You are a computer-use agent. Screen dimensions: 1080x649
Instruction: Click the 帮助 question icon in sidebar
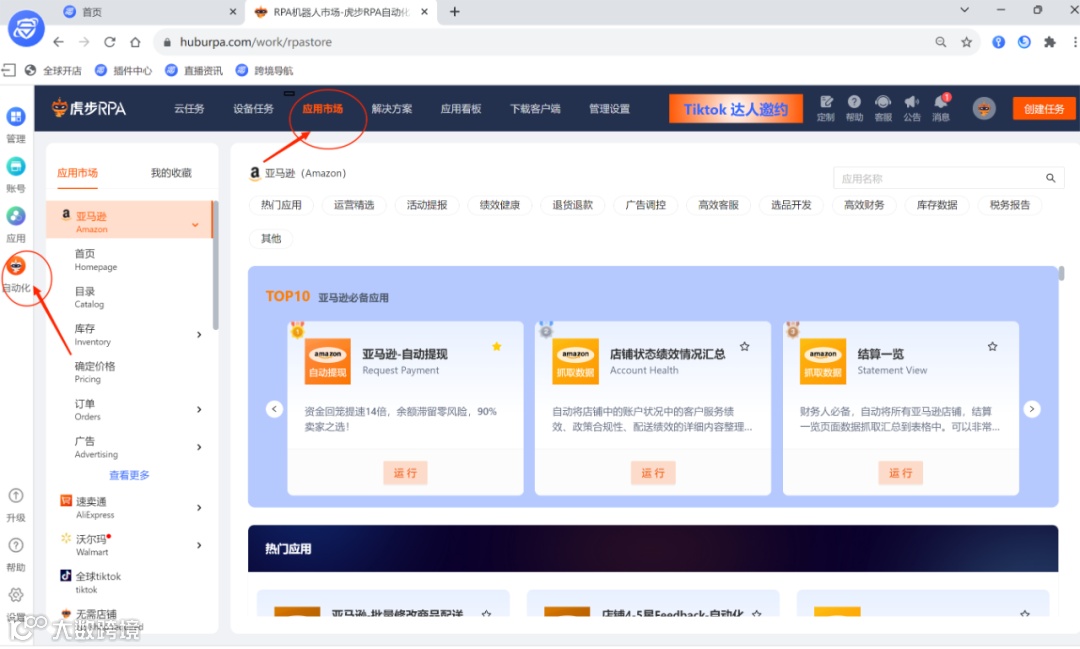16,545
